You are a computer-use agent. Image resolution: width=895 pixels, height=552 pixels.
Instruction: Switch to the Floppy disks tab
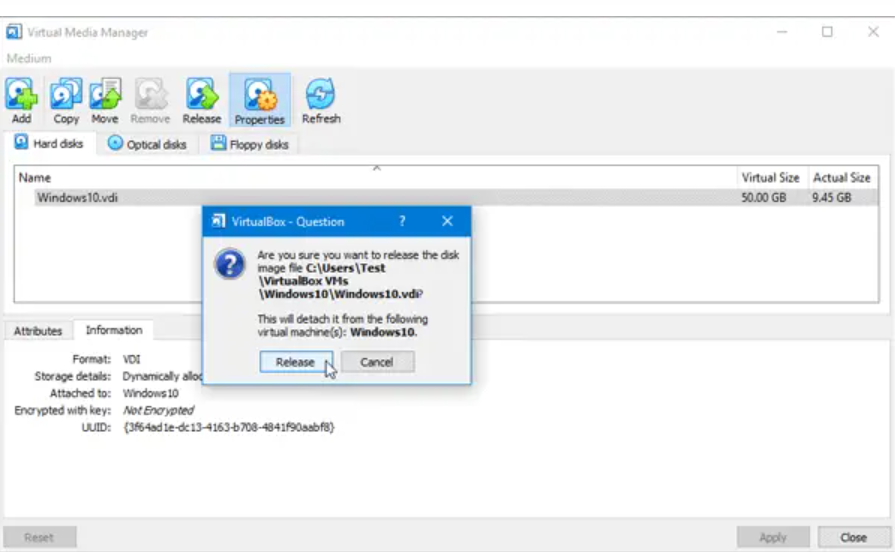click(249, 144)
